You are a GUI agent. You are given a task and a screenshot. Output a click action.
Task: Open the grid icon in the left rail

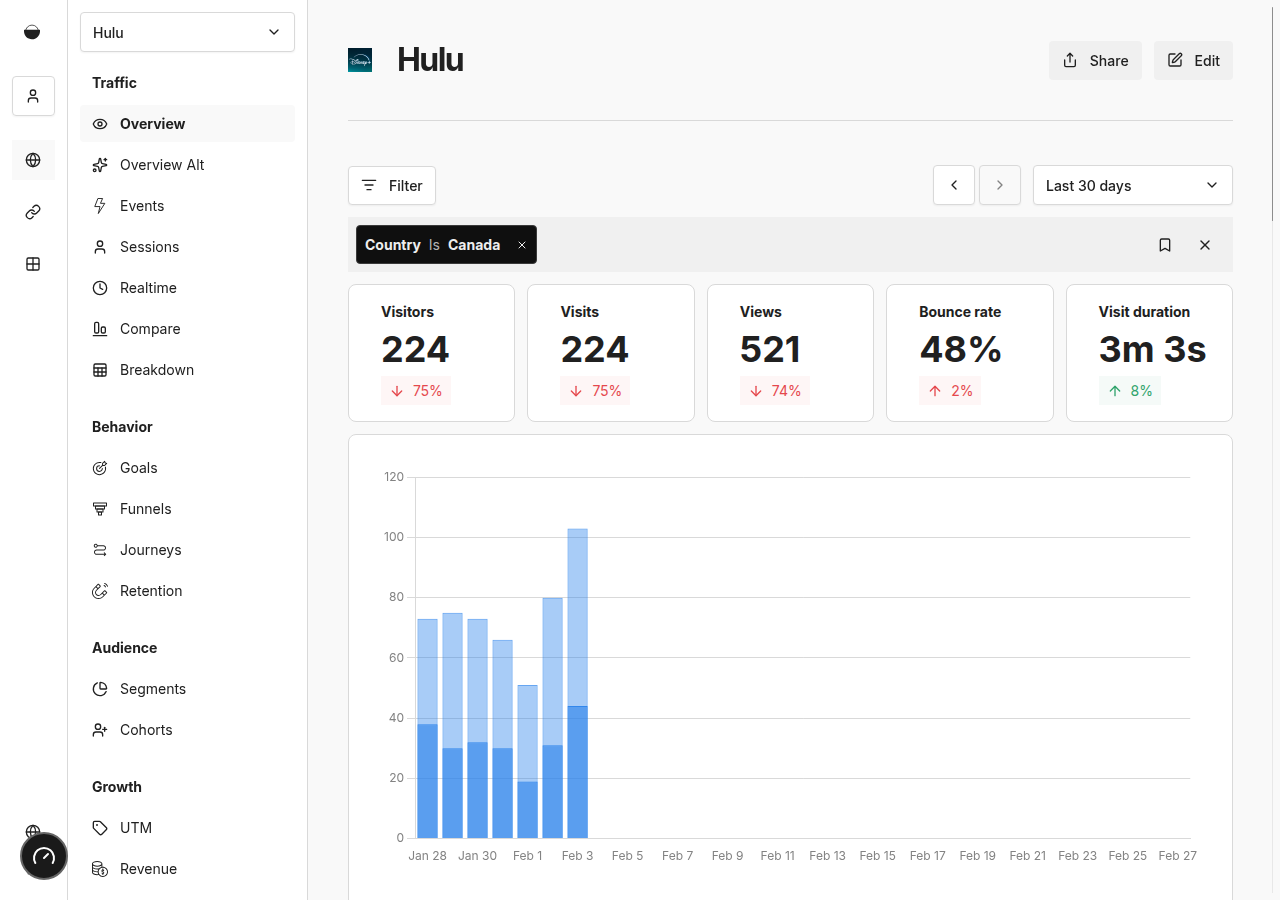[x=33, y=264]
